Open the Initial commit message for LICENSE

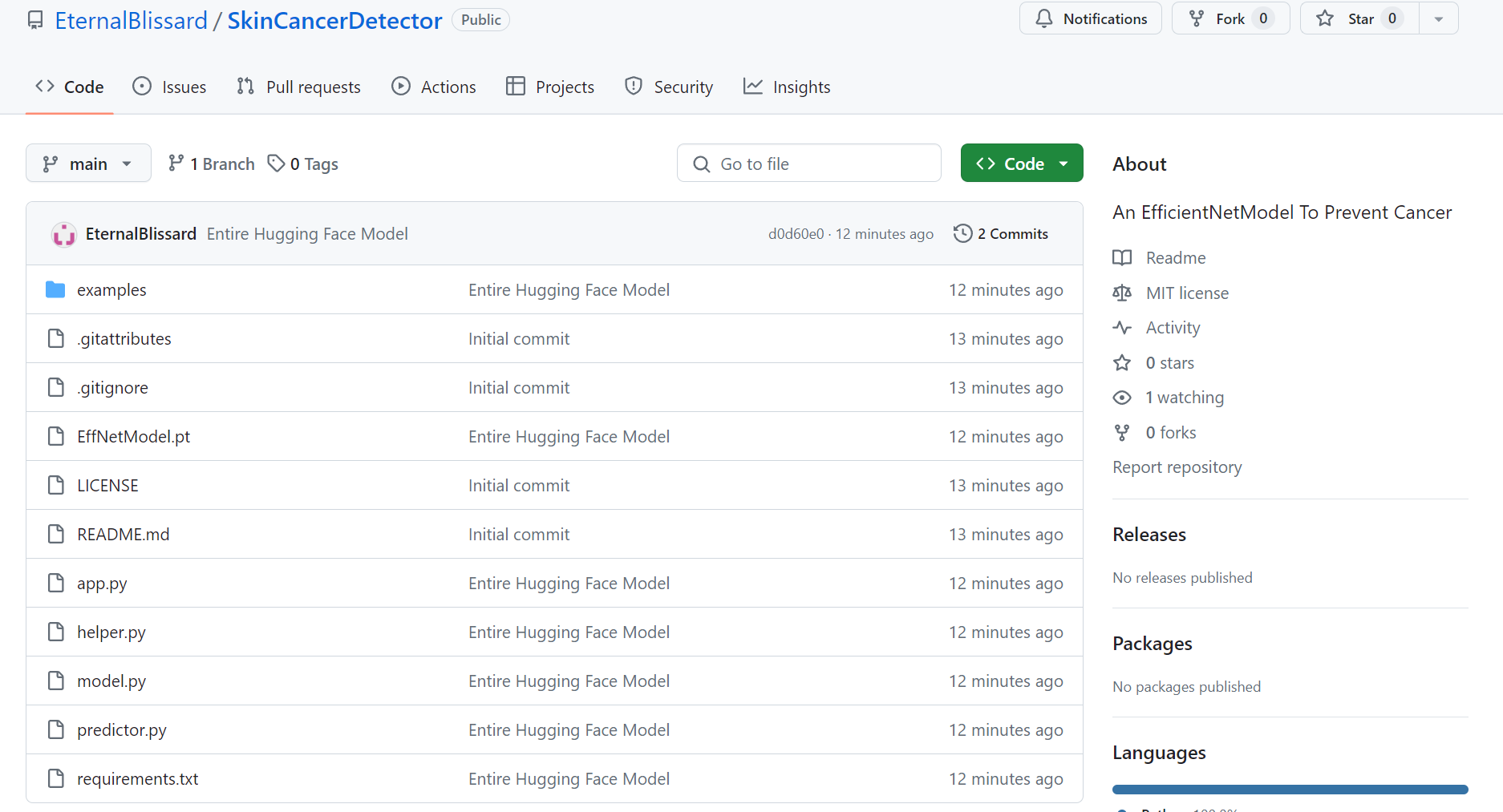click(519, 485)
